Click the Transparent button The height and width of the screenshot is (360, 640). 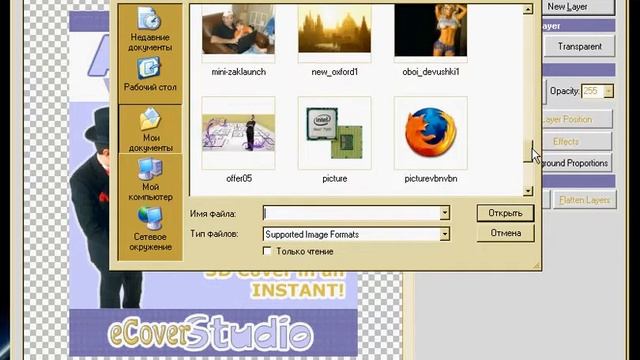pos(580,47)
